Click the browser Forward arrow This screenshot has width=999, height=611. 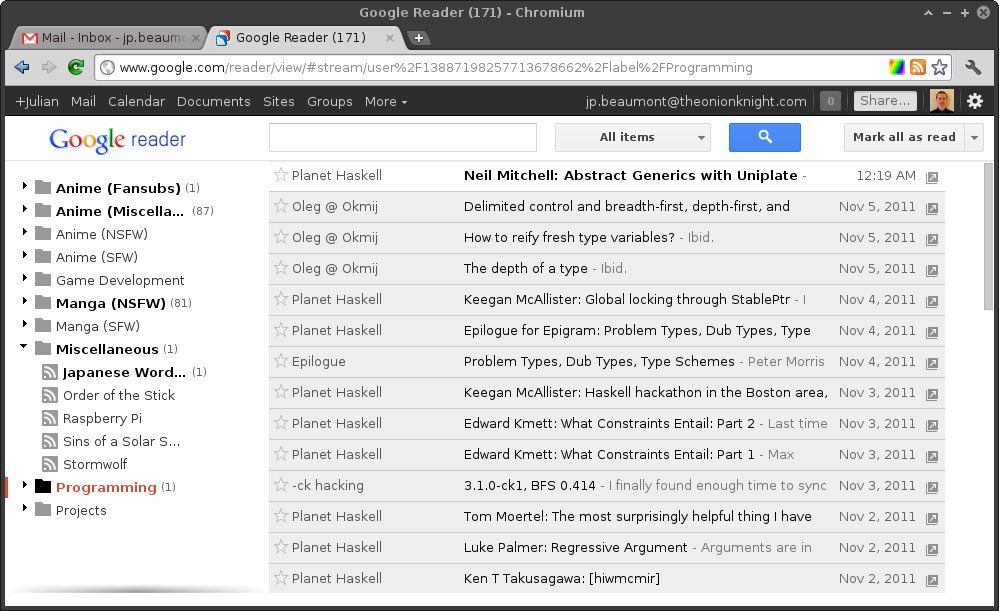[49, 67]
